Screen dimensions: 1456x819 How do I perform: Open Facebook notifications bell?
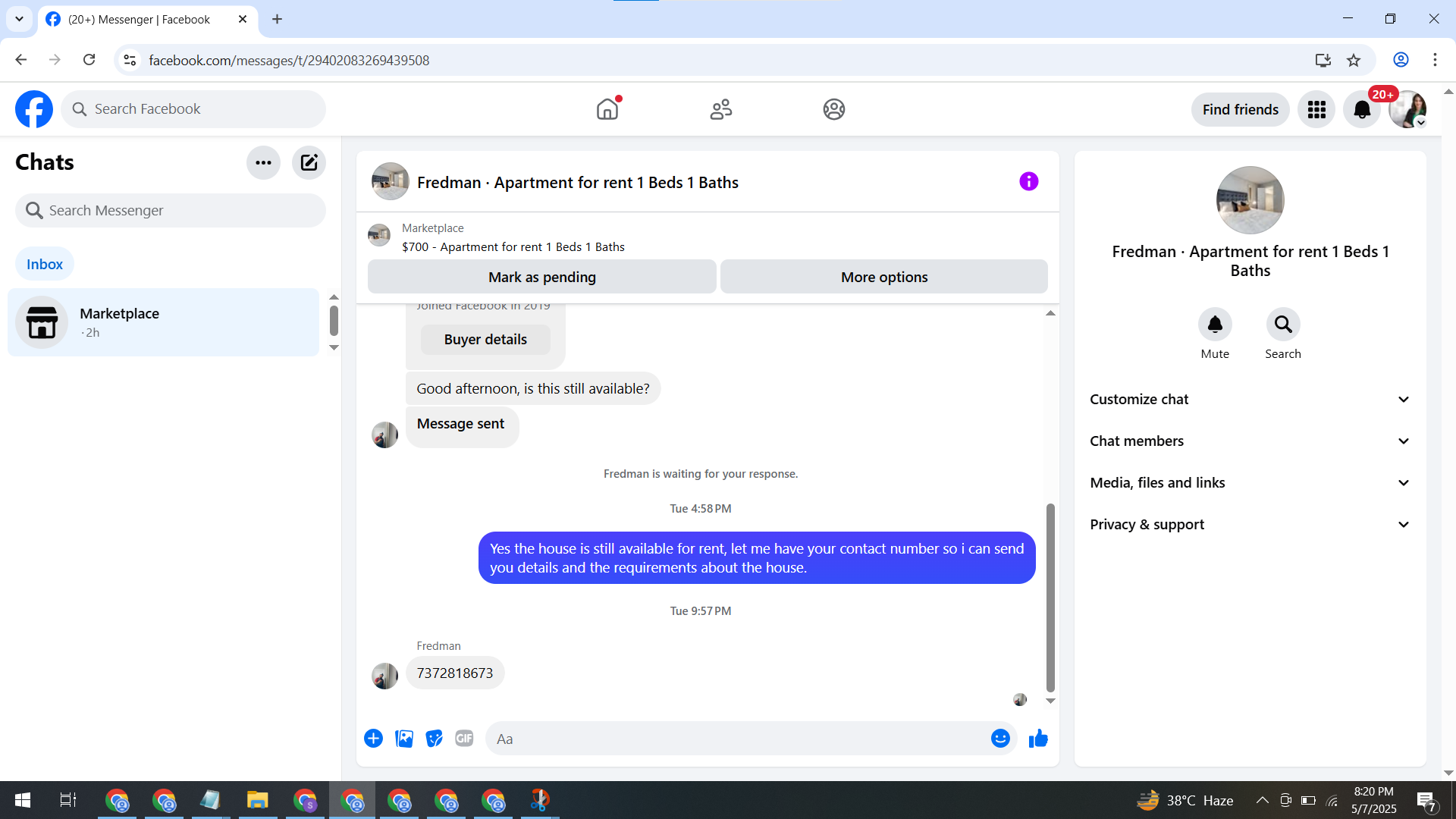coord(1362,110)
